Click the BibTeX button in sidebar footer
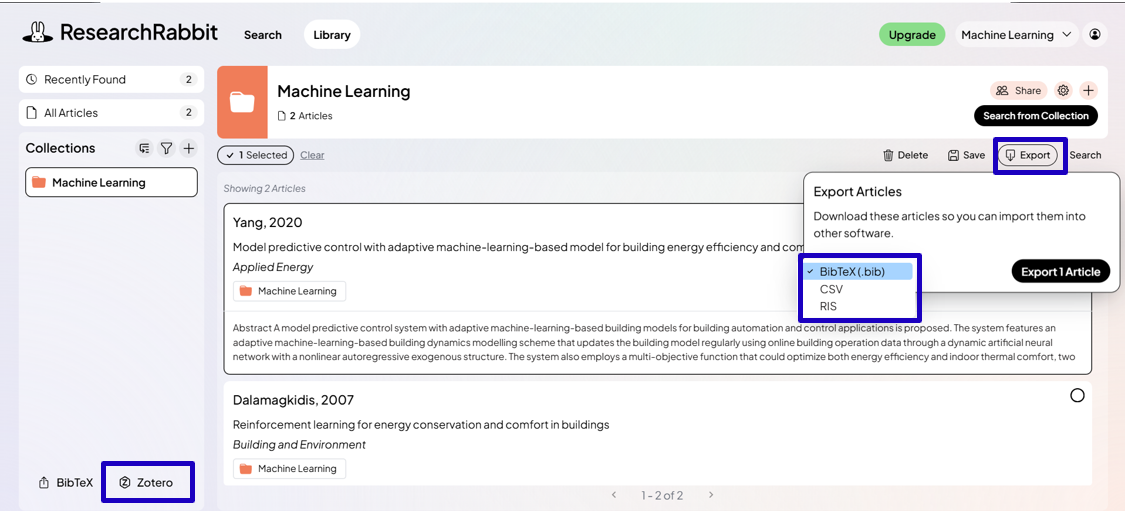The height and width of the screenshot is (511, 1129). [x=66, y=482]
